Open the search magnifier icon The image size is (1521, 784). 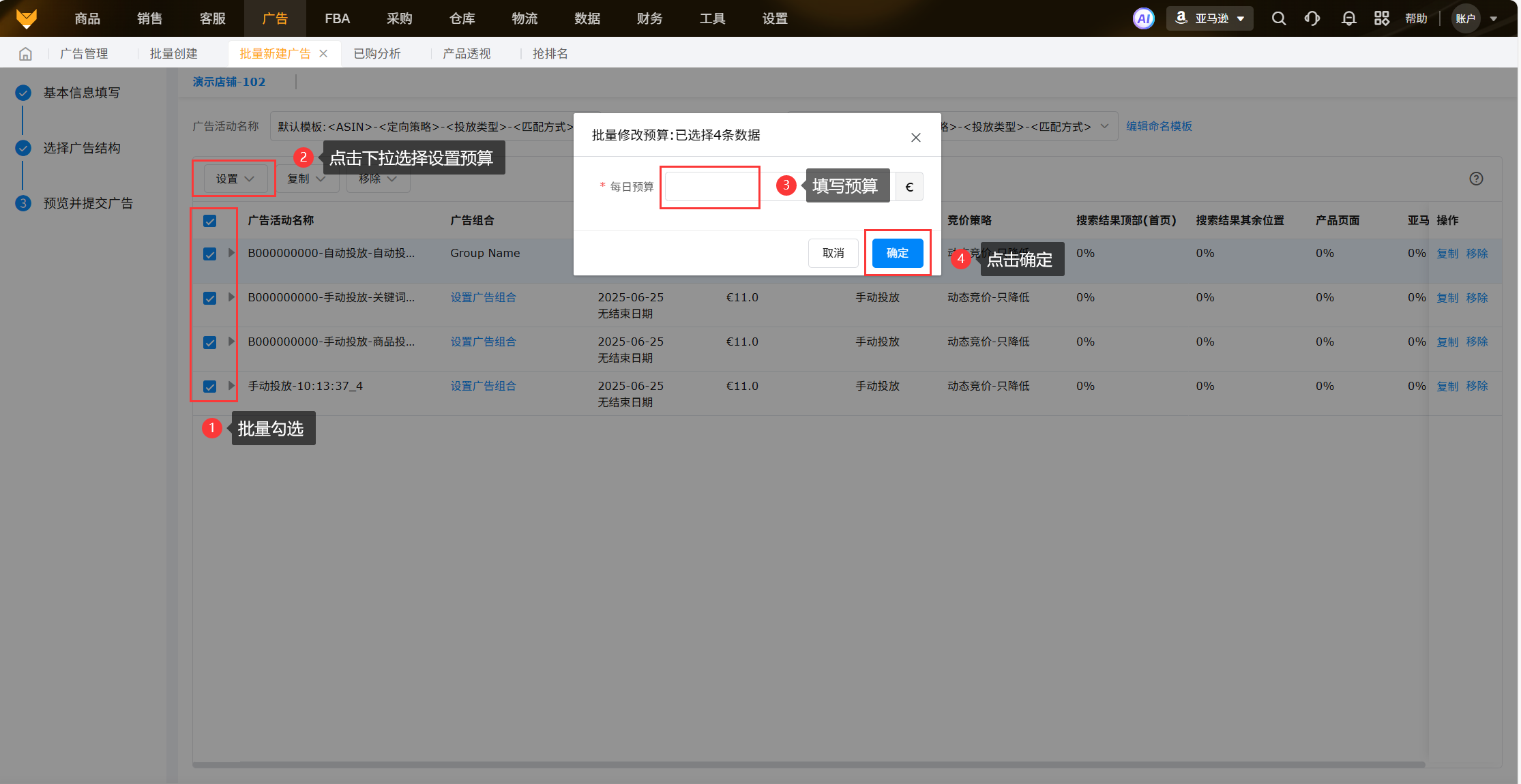tap(1279, 18)
